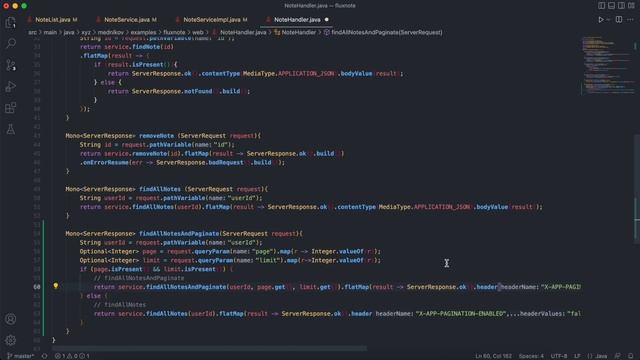
Task: Open the Explorer view in the activity bar
Action: click(11, 22)
